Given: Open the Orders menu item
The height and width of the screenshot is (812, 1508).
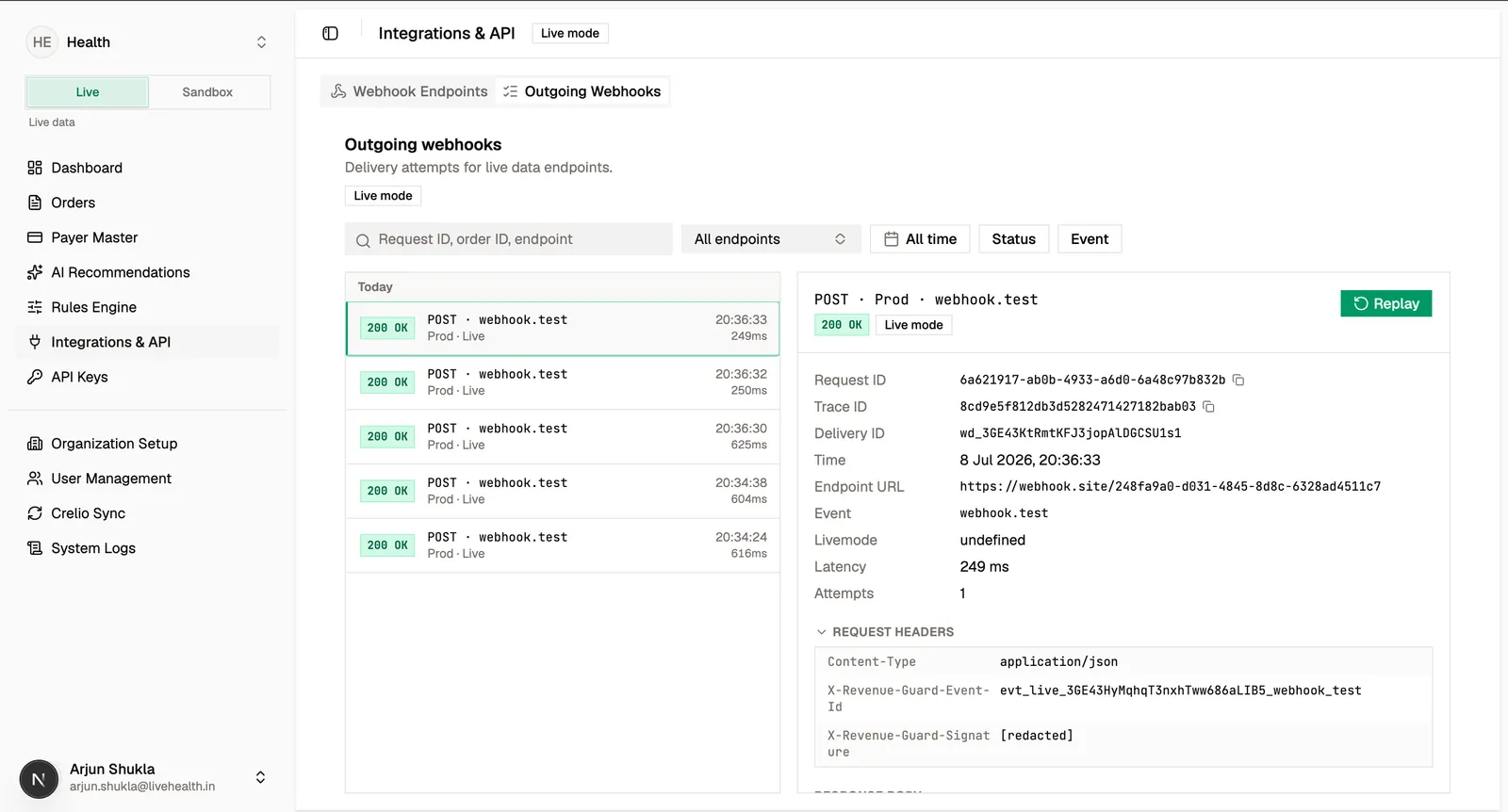Looking at the screenshot, I should click(x=147, y=203).
